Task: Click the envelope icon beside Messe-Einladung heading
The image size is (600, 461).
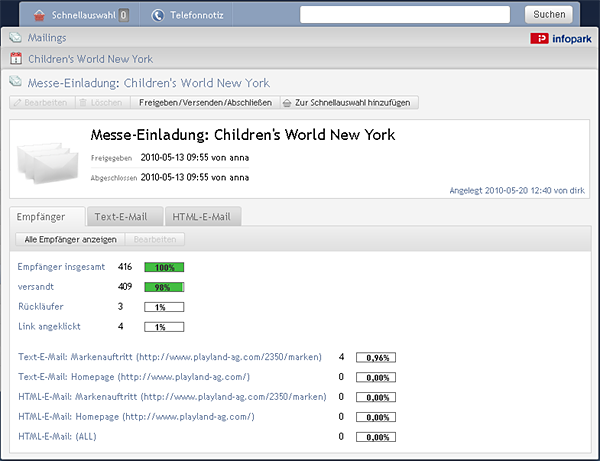Action: [x=16, y=81]
